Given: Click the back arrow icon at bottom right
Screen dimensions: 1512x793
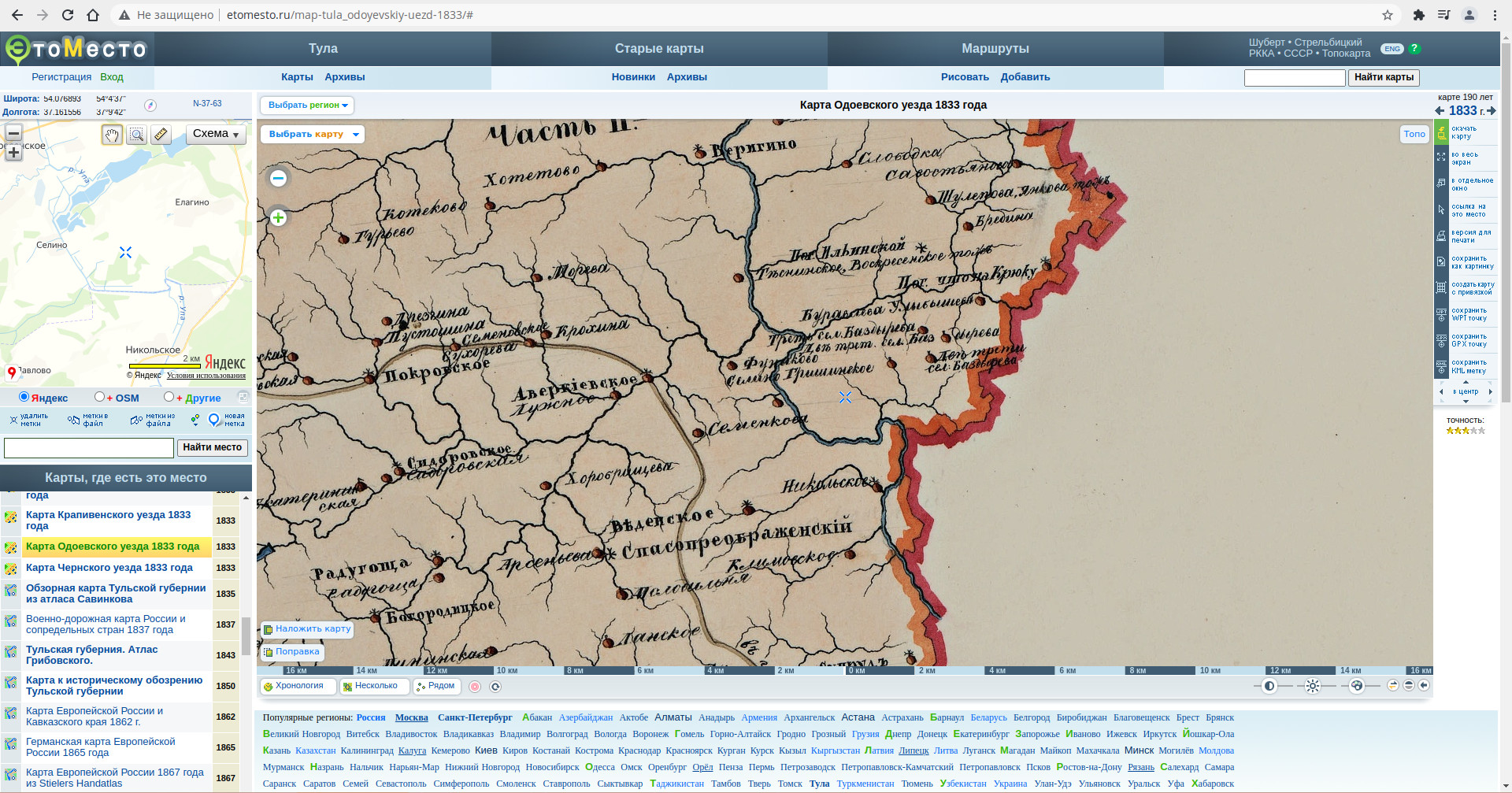Looking at the screenshot, I should [x=1424, y=686].
